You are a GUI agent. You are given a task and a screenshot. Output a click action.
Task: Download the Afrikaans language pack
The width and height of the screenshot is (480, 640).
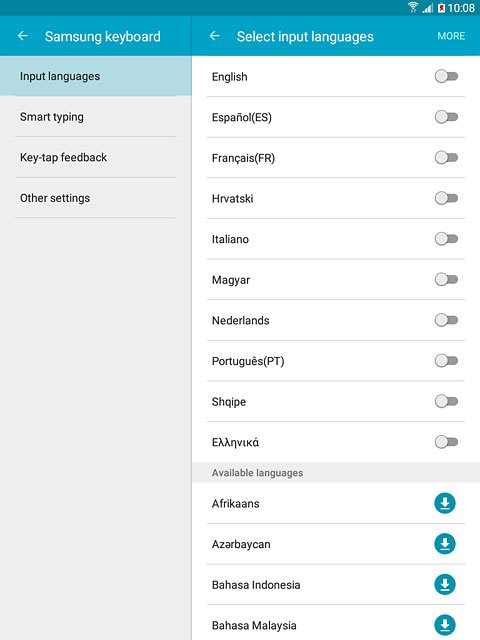(444, 503)
